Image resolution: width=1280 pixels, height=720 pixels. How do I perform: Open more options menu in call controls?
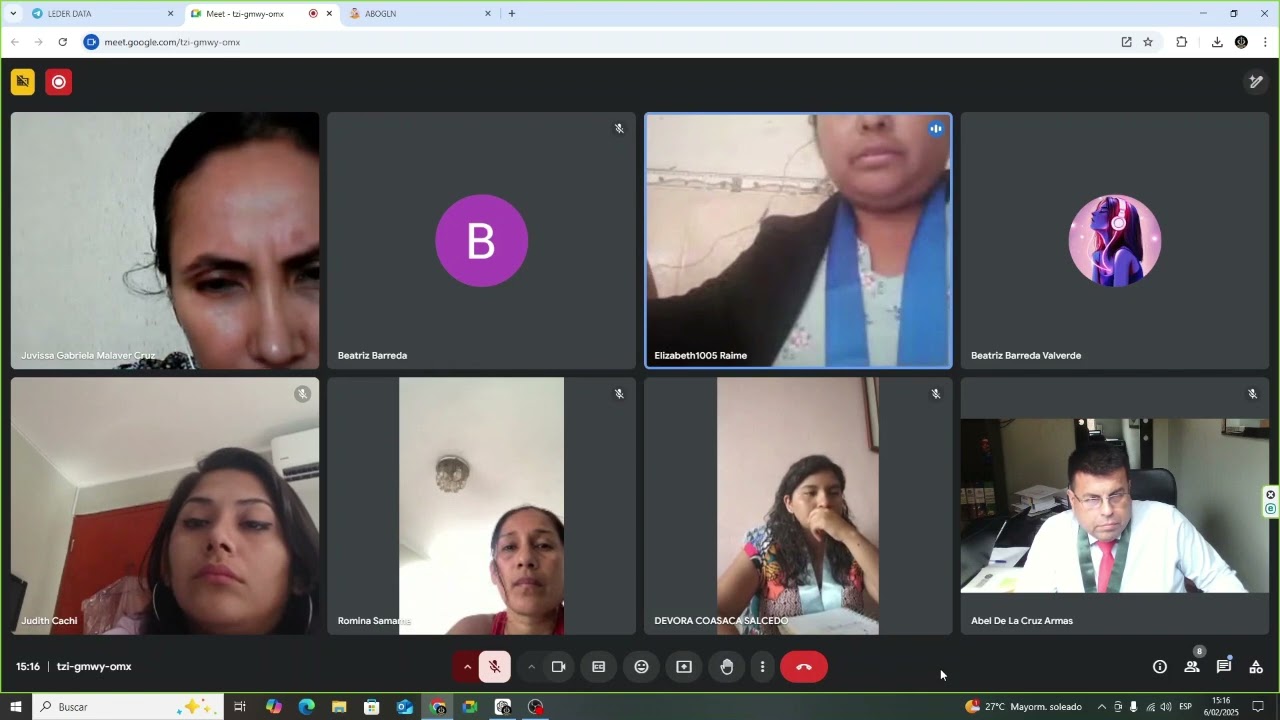coord(762,667)
